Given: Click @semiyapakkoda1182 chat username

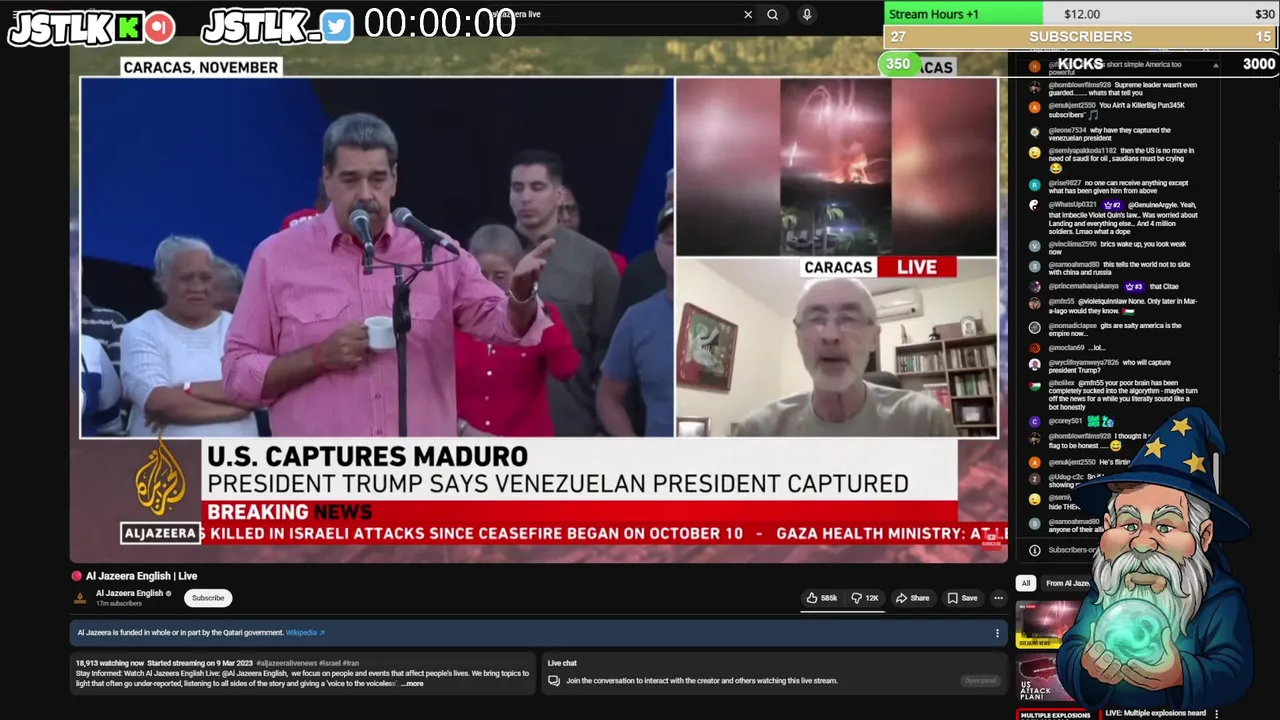Looking at the screenshot, I should tap(1082, 151).
